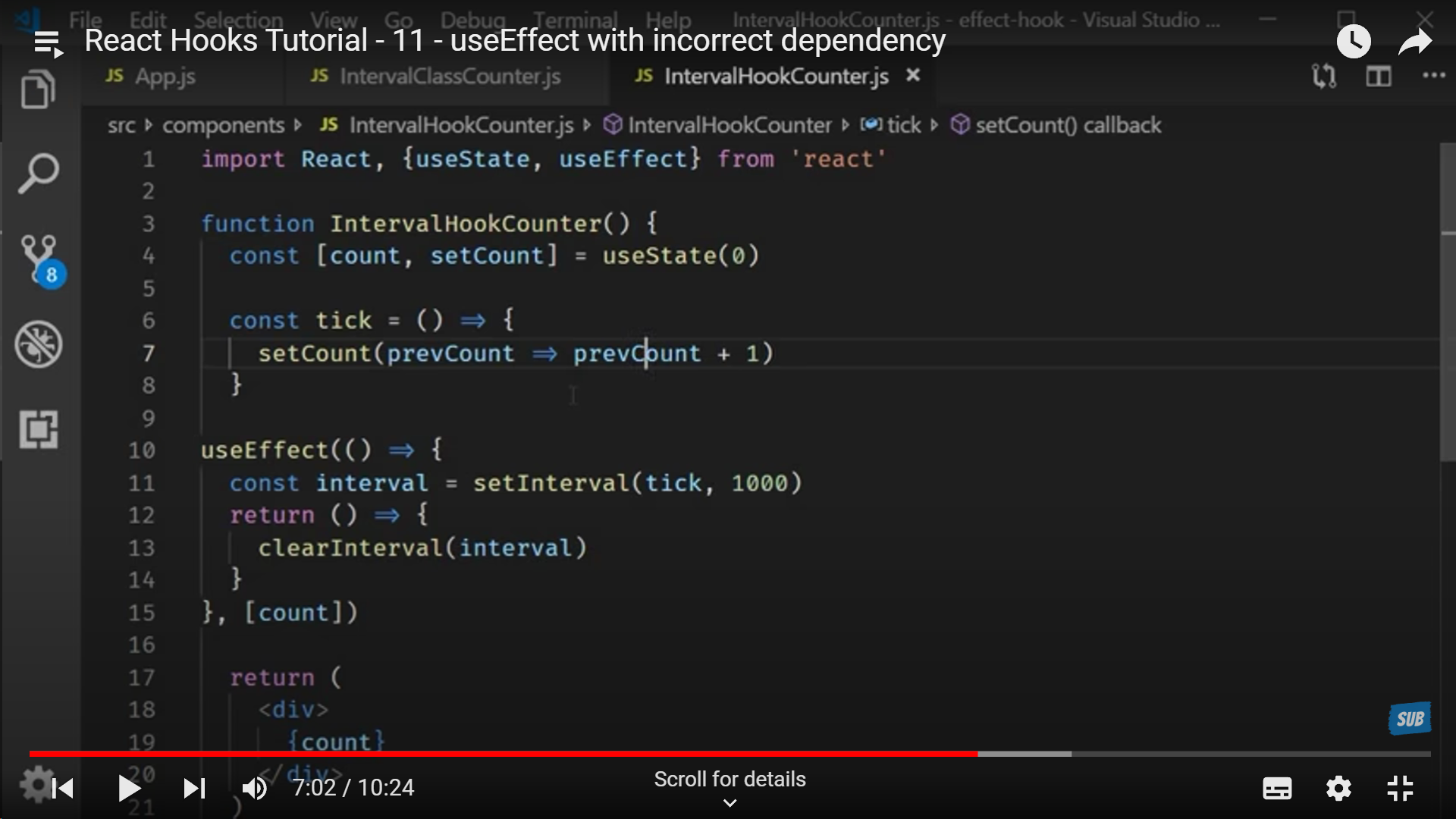Expand Scroll for details chevron
Image resolution: width=1456 pixels, height=819 pixels.
click(x=730, y=802)
